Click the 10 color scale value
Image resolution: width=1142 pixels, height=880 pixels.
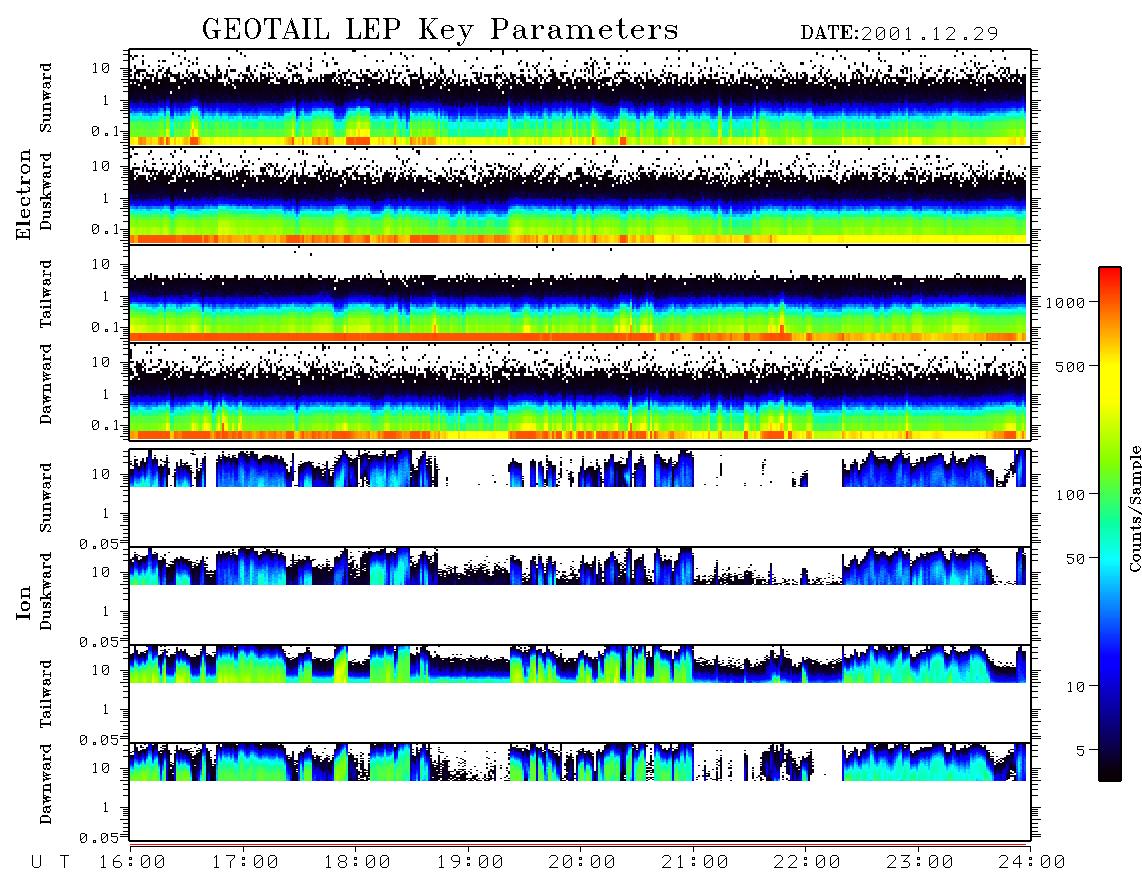point(1076,686)
